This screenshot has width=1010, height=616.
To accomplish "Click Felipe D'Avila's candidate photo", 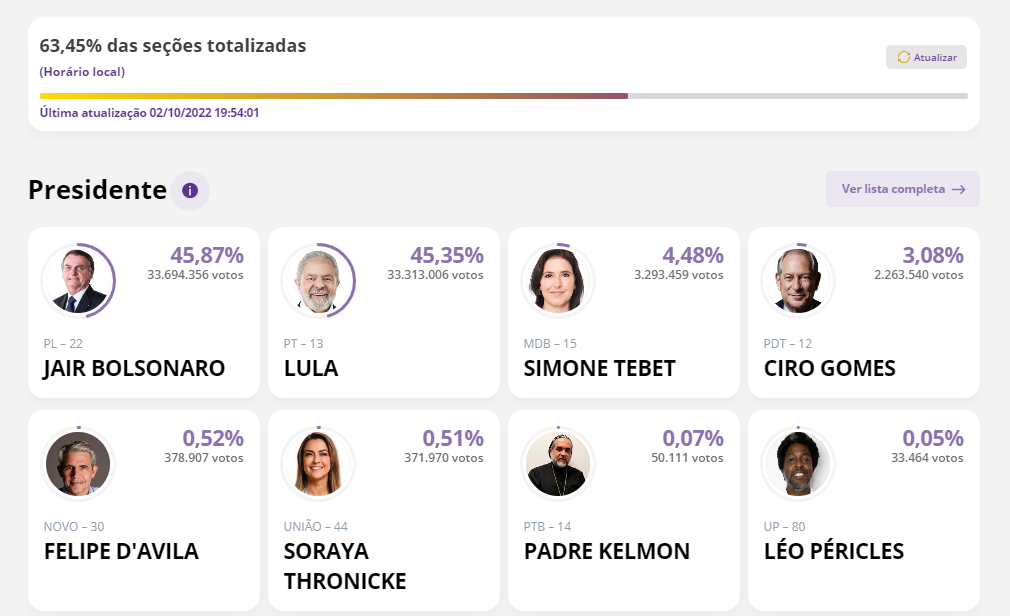I will pyautogui.click(x=78, y=464).
